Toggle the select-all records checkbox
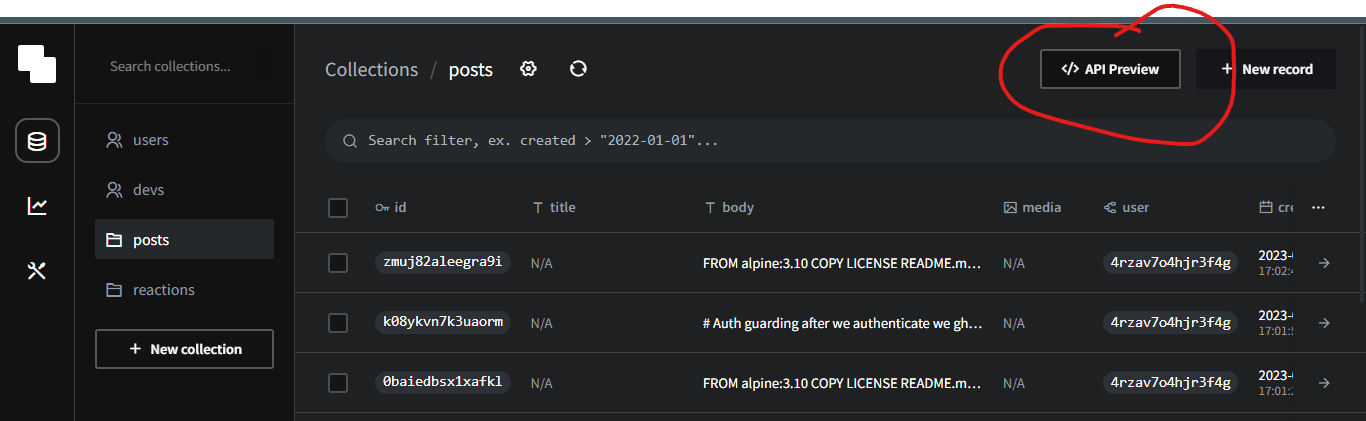This screenshot has height=421, width=1366. point(338,208)
